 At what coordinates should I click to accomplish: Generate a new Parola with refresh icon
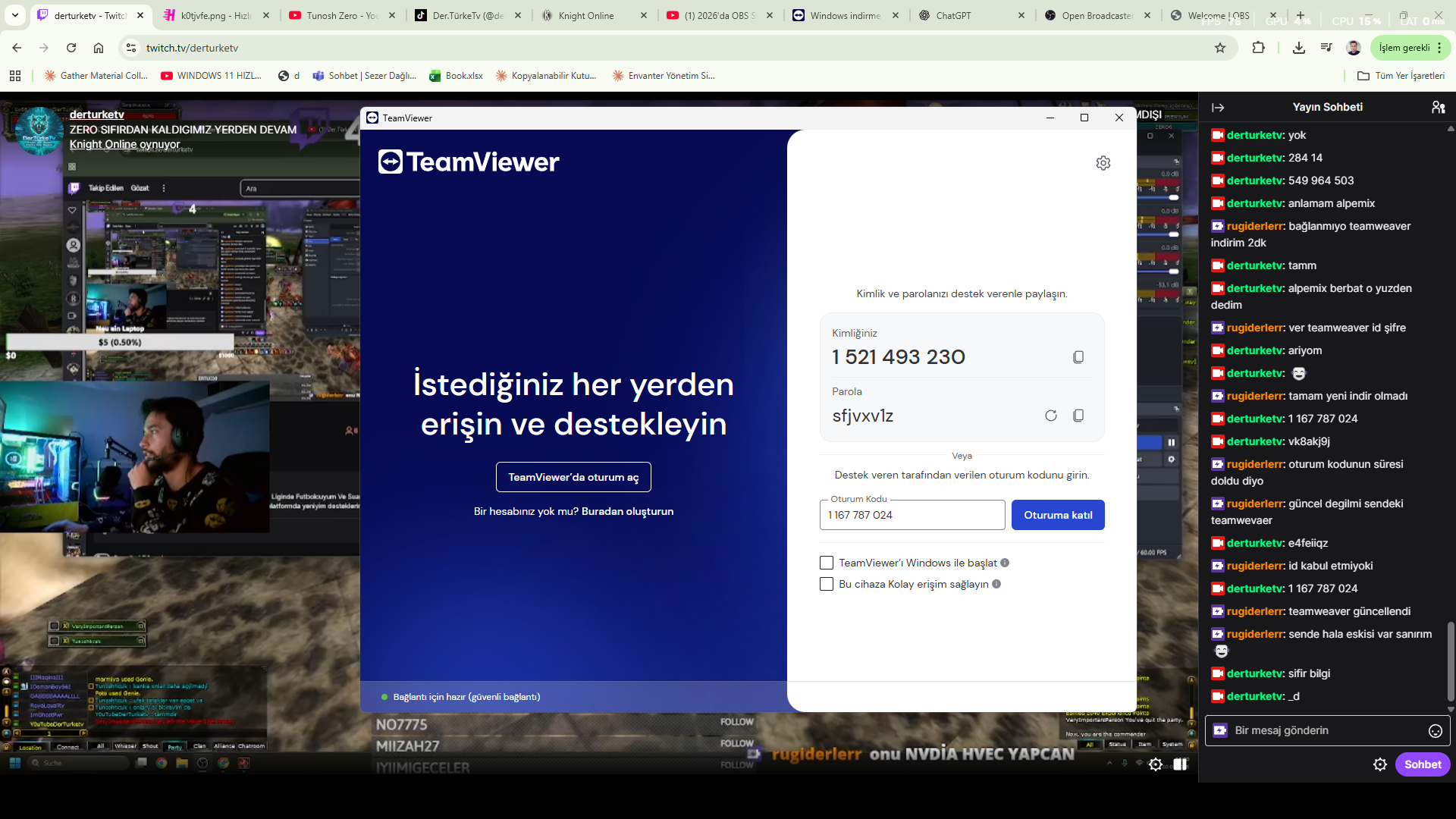click(1051, 416)
